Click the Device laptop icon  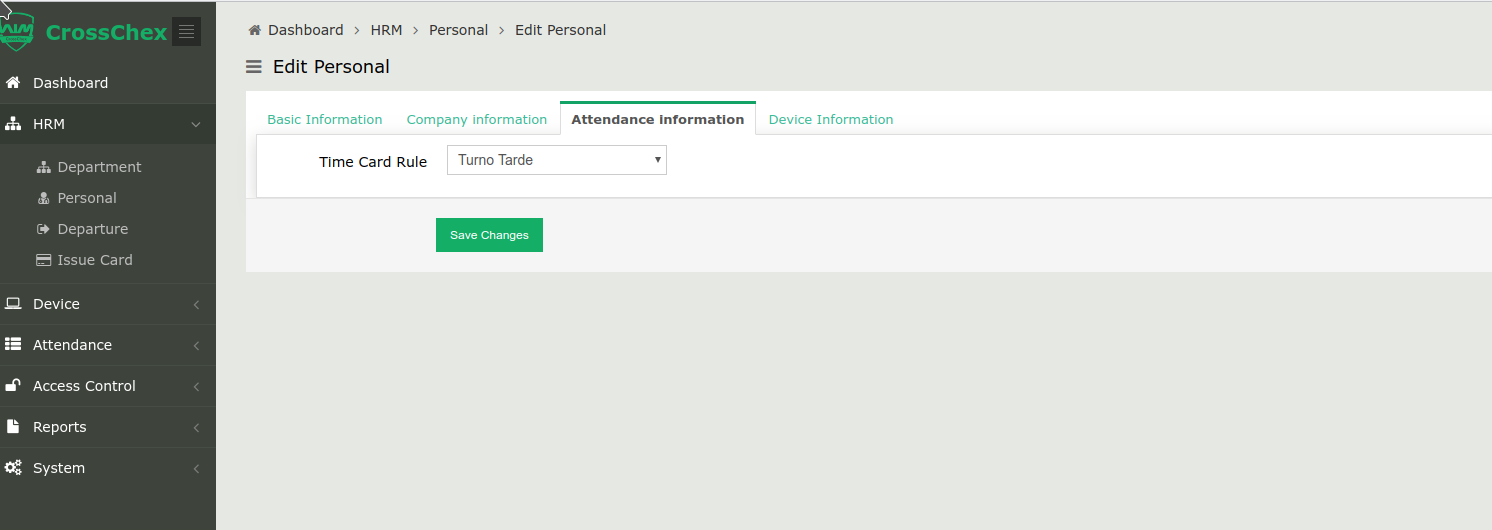(13, 304)
